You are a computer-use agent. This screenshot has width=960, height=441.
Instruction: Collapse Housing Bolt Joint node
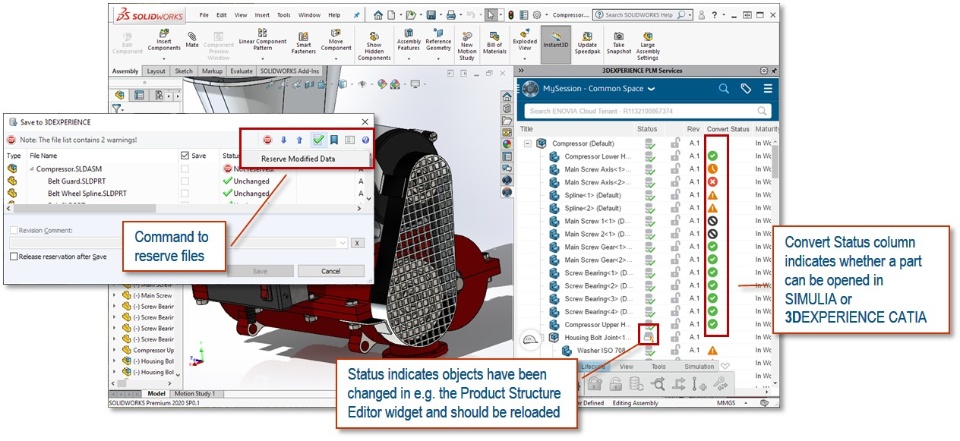pyautogui.click(x=541, y=337)
